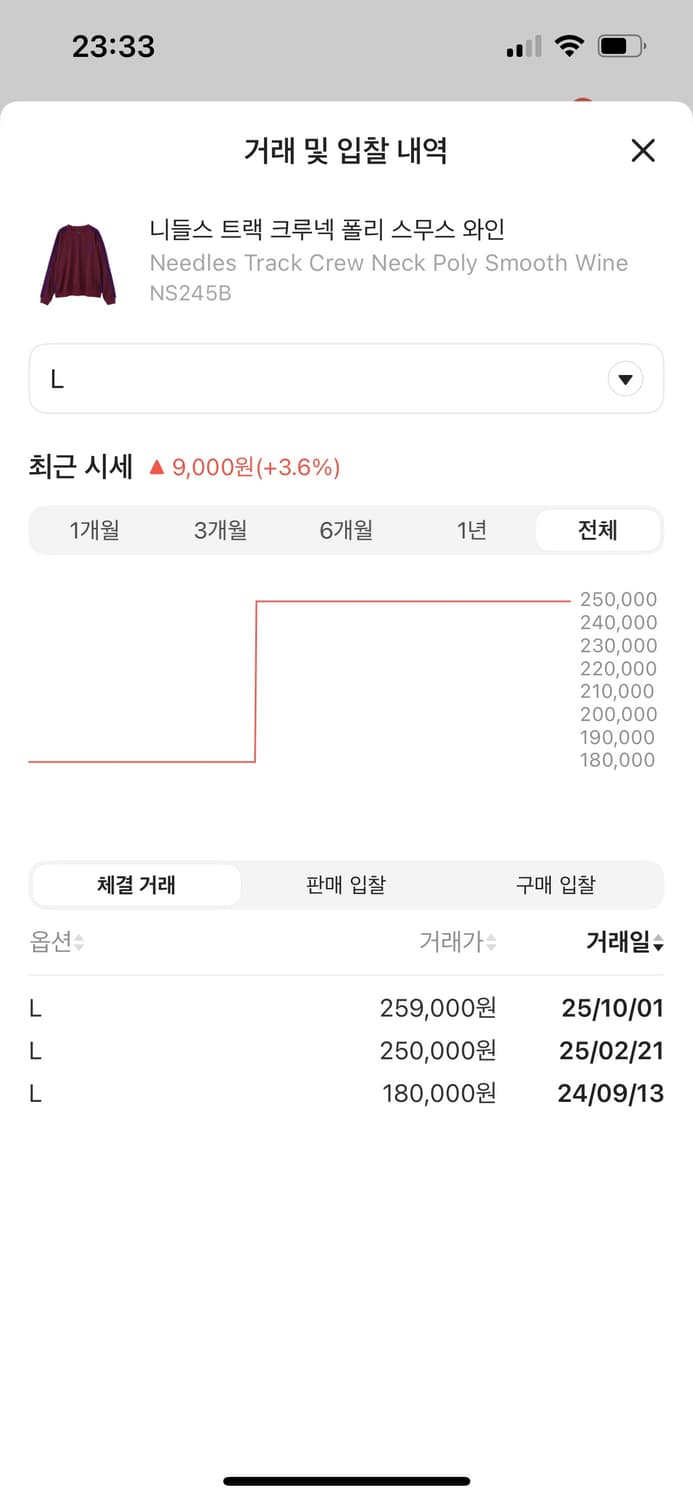This screenshot has height=1500, width=693.
Task: Tap the Wi-Fi status icon
Action: click(x=569, y=45)
